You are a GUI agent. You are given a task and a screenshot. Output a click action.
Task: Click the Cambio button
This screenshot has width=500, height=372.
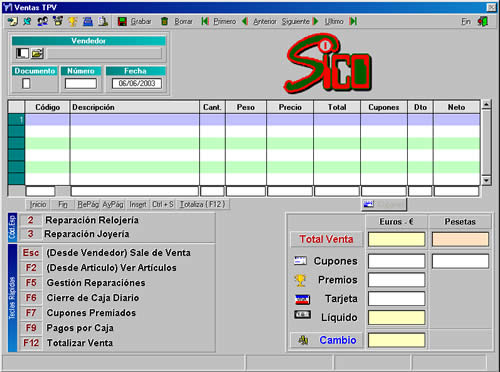(326, 340)
